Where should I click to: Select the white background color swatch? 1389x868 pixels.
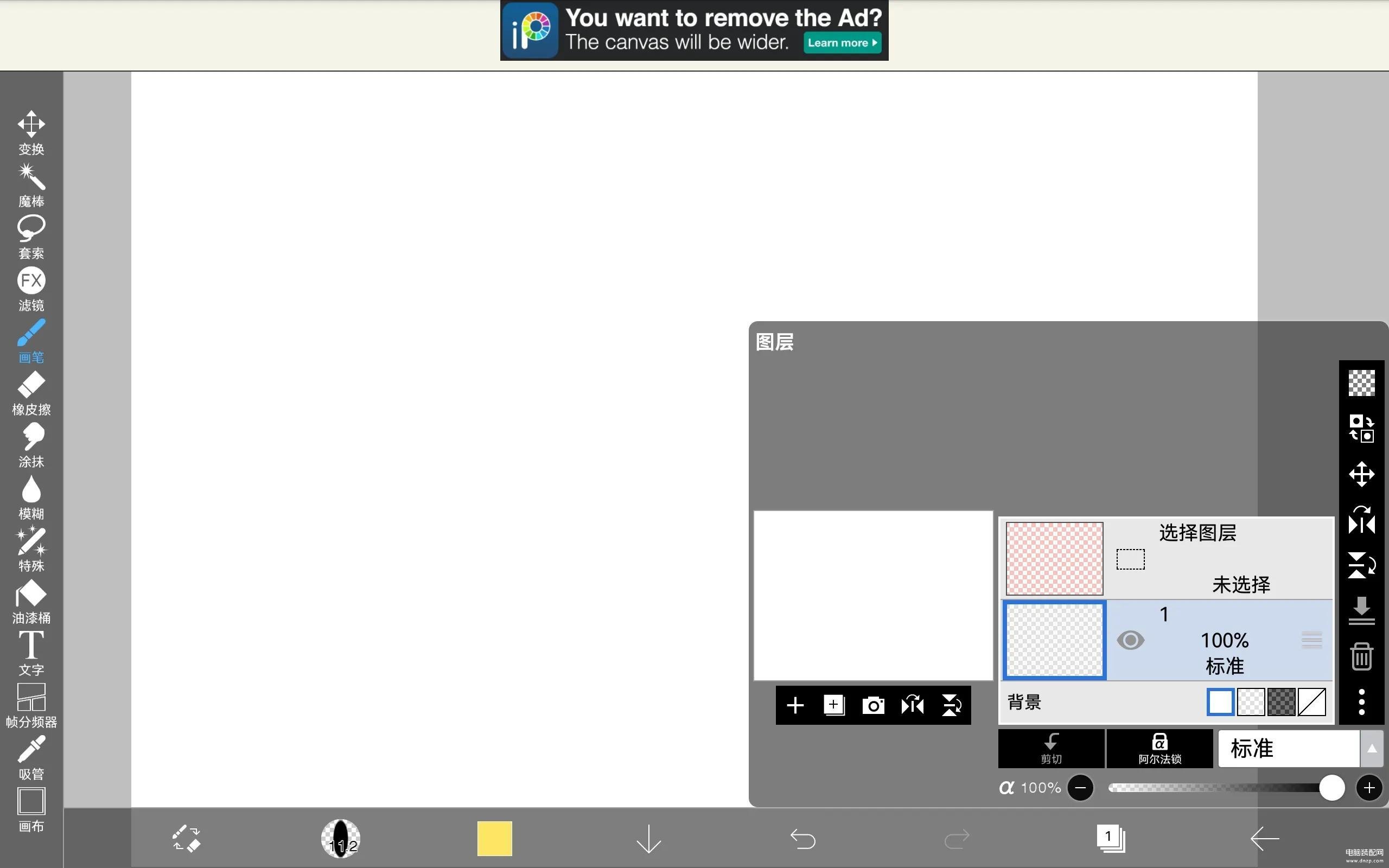[1220, 702]
